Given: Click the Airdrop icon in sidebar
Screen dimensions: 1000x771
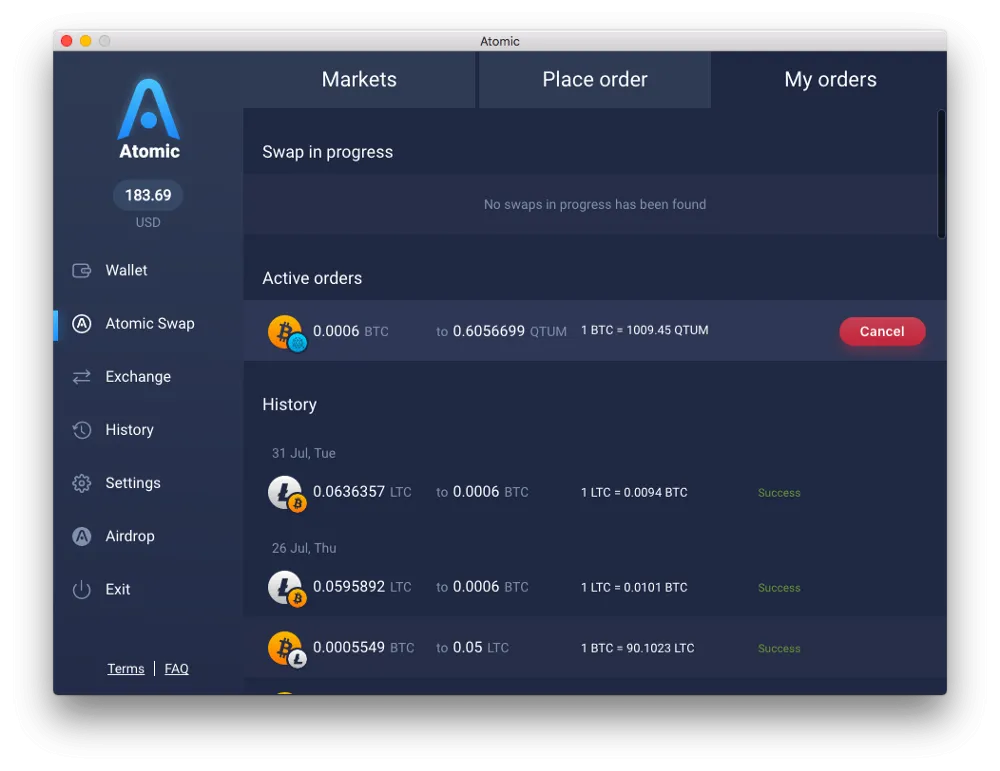Looking at the screenshot, I should [x=82, y=536].
